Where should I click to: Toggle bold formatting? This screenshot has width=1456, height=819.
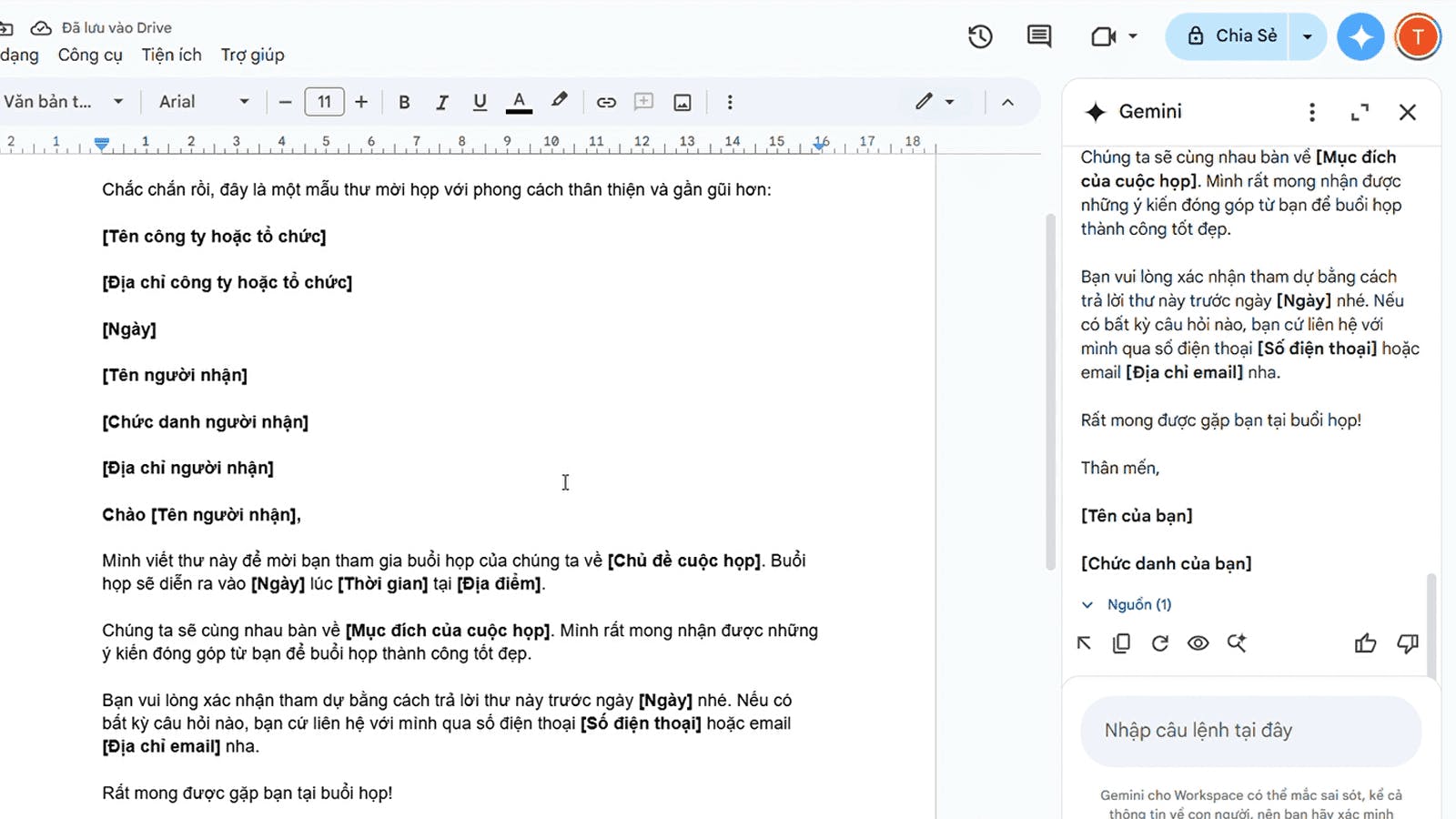pyautogui.click(x=404, y=102)
